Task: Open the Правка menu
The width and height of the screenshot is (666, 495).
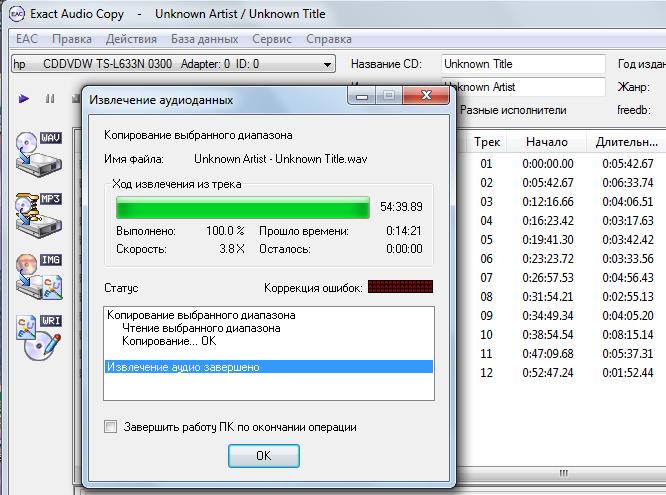Action: tap(72, 39)
